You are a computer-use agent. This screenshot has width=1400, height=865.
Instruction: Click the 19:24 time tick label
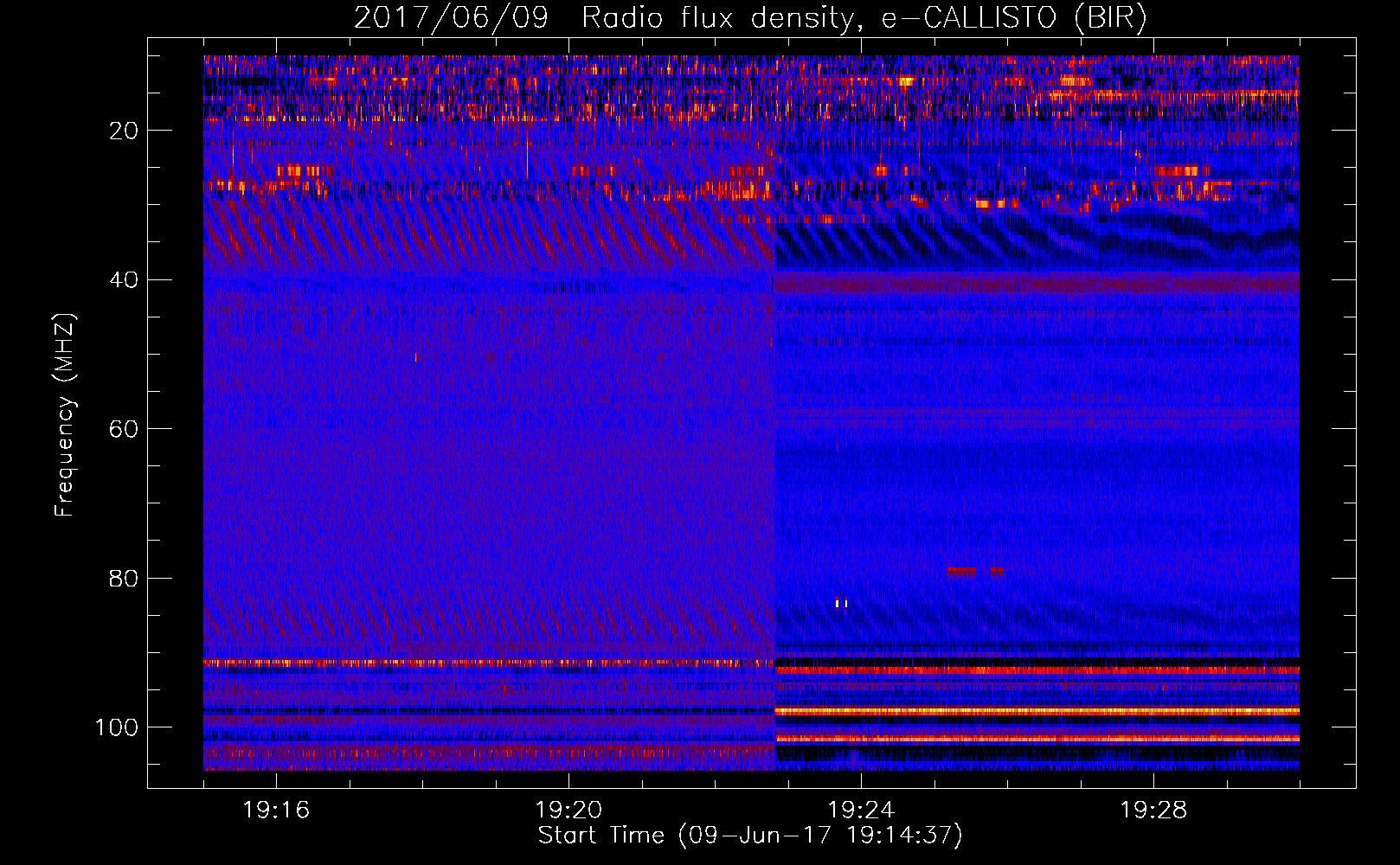tap(861, 811)
